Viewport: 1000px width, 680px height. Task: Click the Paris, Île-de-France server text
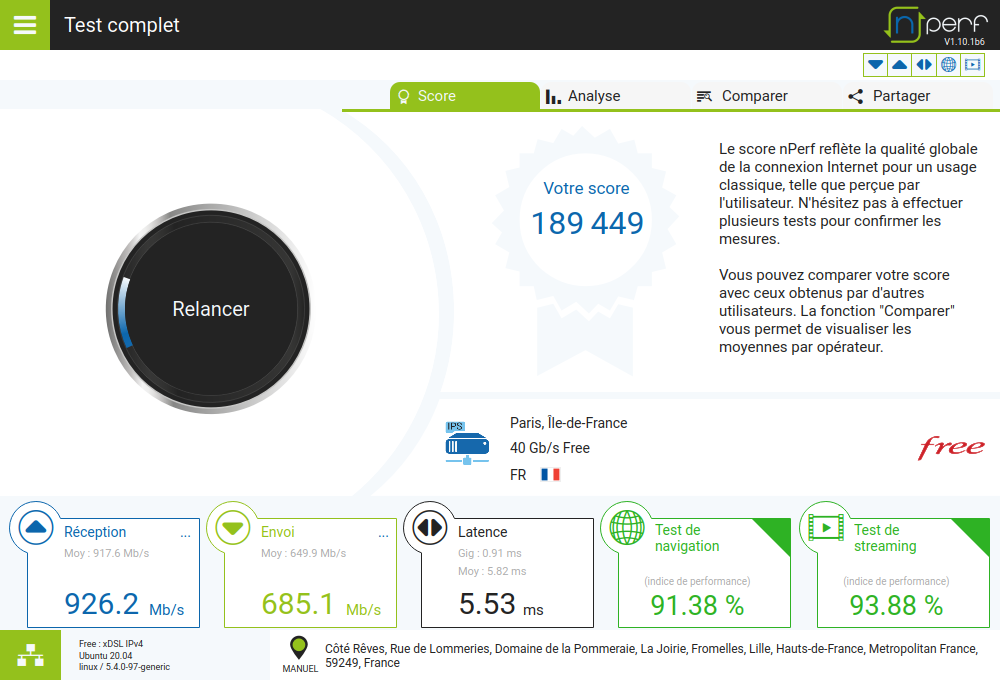click(568, 423)
